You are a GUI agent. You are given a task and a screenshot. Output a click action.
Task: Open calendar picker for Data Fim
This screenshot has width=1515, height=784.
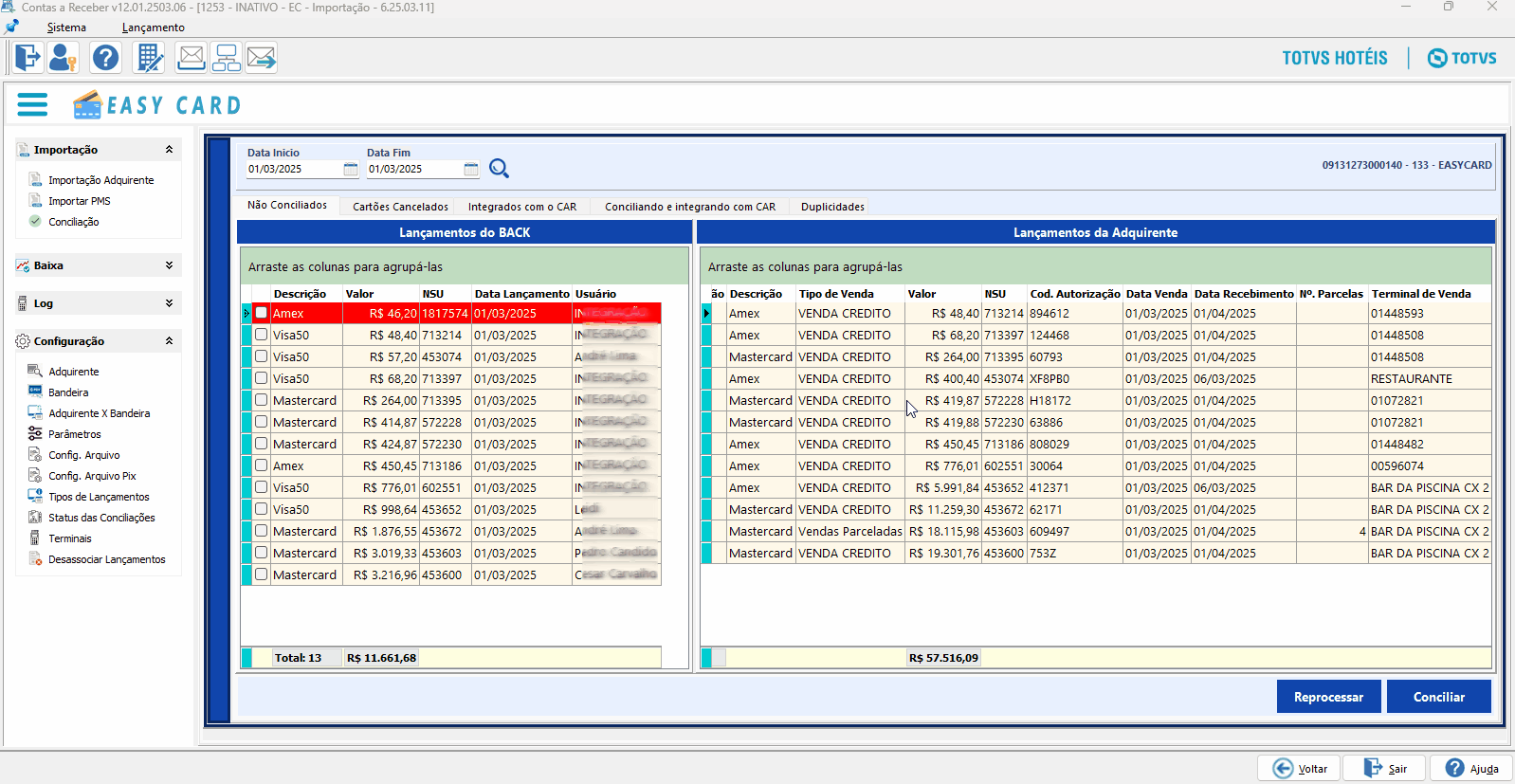471,169
